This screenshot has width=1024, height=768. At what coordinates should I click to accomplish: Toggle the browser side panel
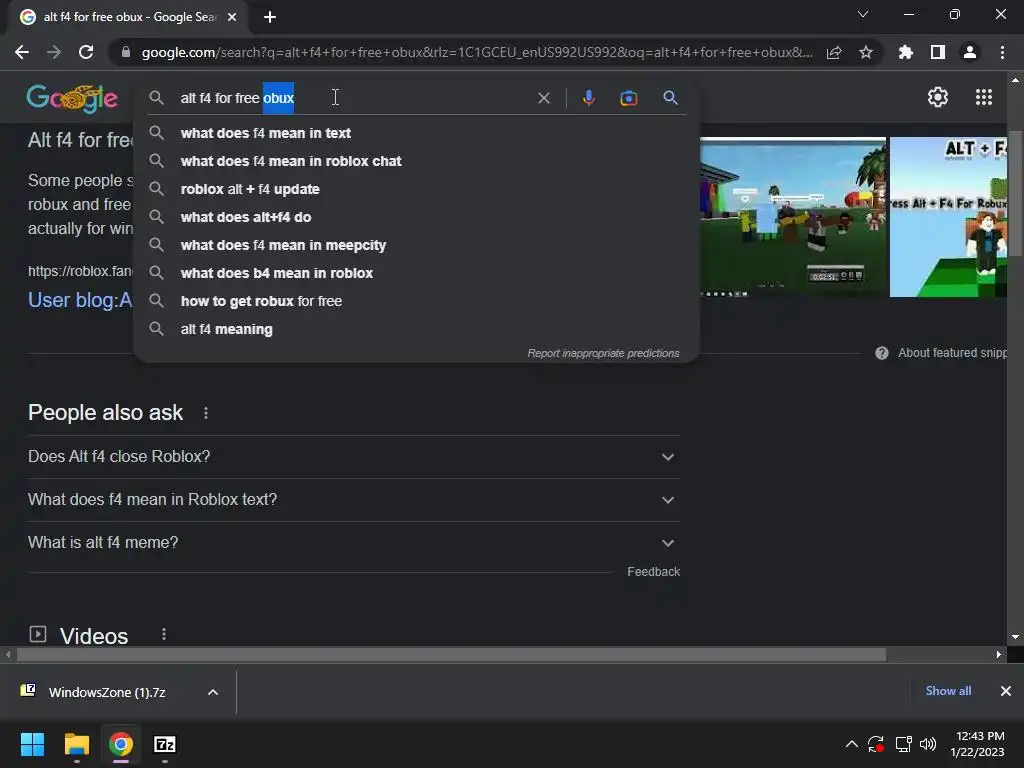pos(938,52)
